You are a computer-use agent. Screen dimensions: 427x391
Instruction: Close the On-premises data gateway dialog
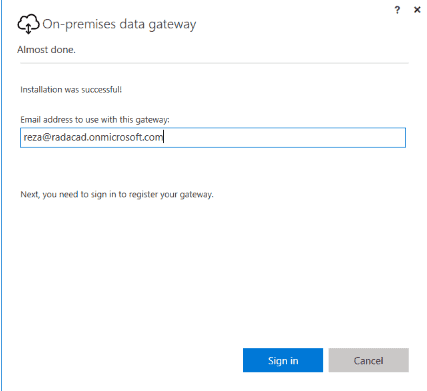click(x=417, y=10)
